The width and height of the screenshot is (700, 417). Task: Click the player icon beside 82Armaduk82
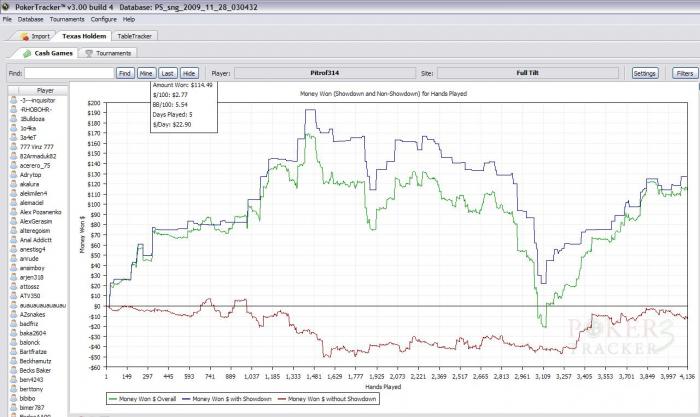[14, 156]
